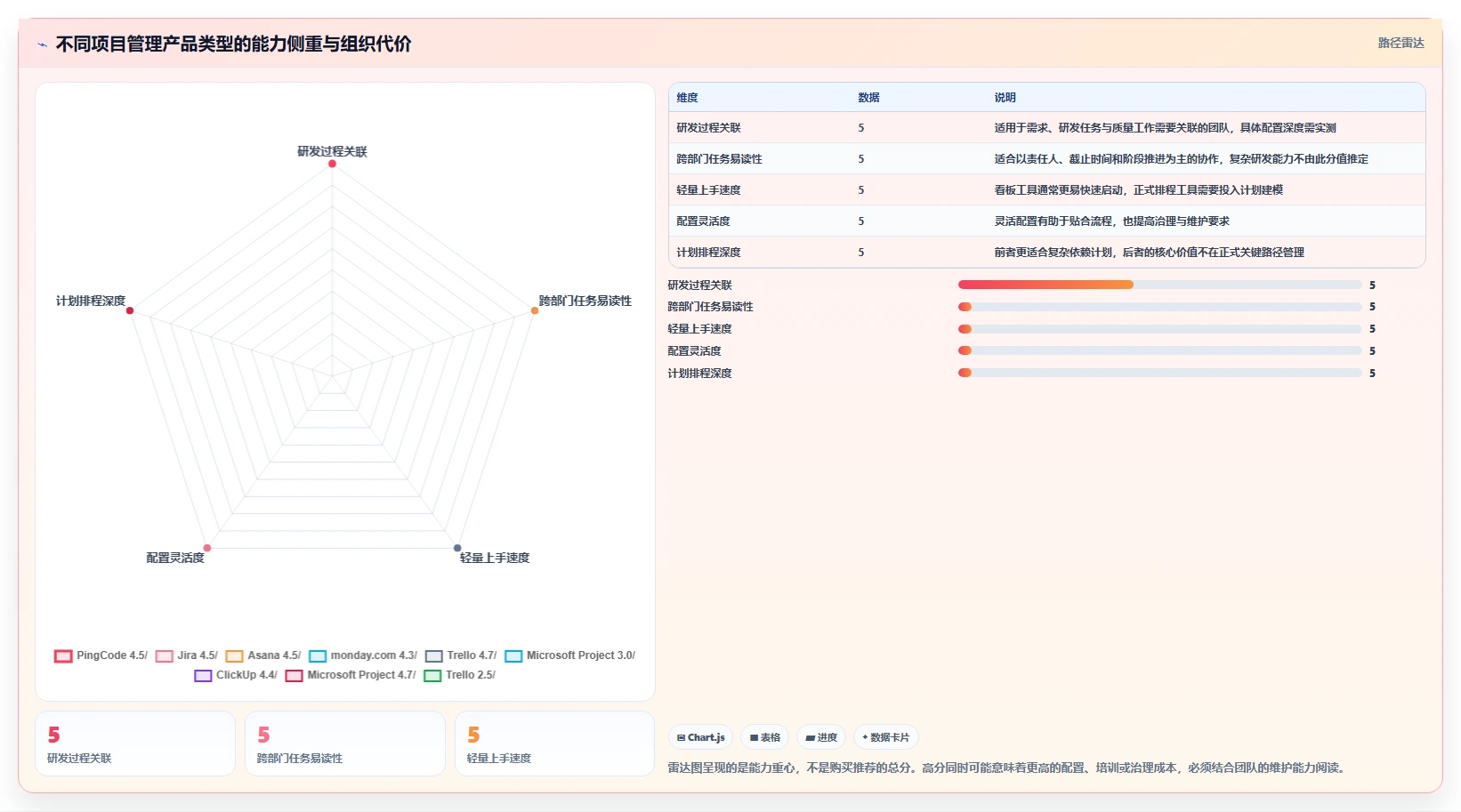Click the 说明 table column header
The width and height of the screenshot is (1461, 812).
click(1005, 98)
